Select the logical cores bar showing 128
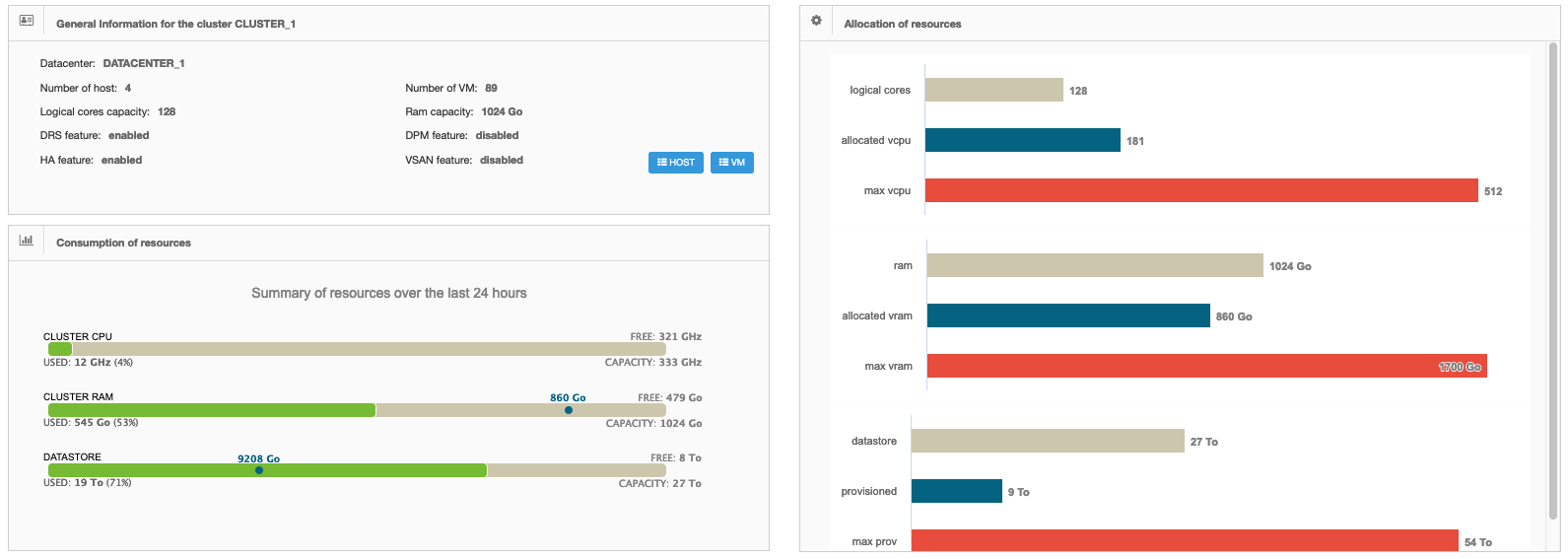1568x559 pixels. (x=993, y=90)
